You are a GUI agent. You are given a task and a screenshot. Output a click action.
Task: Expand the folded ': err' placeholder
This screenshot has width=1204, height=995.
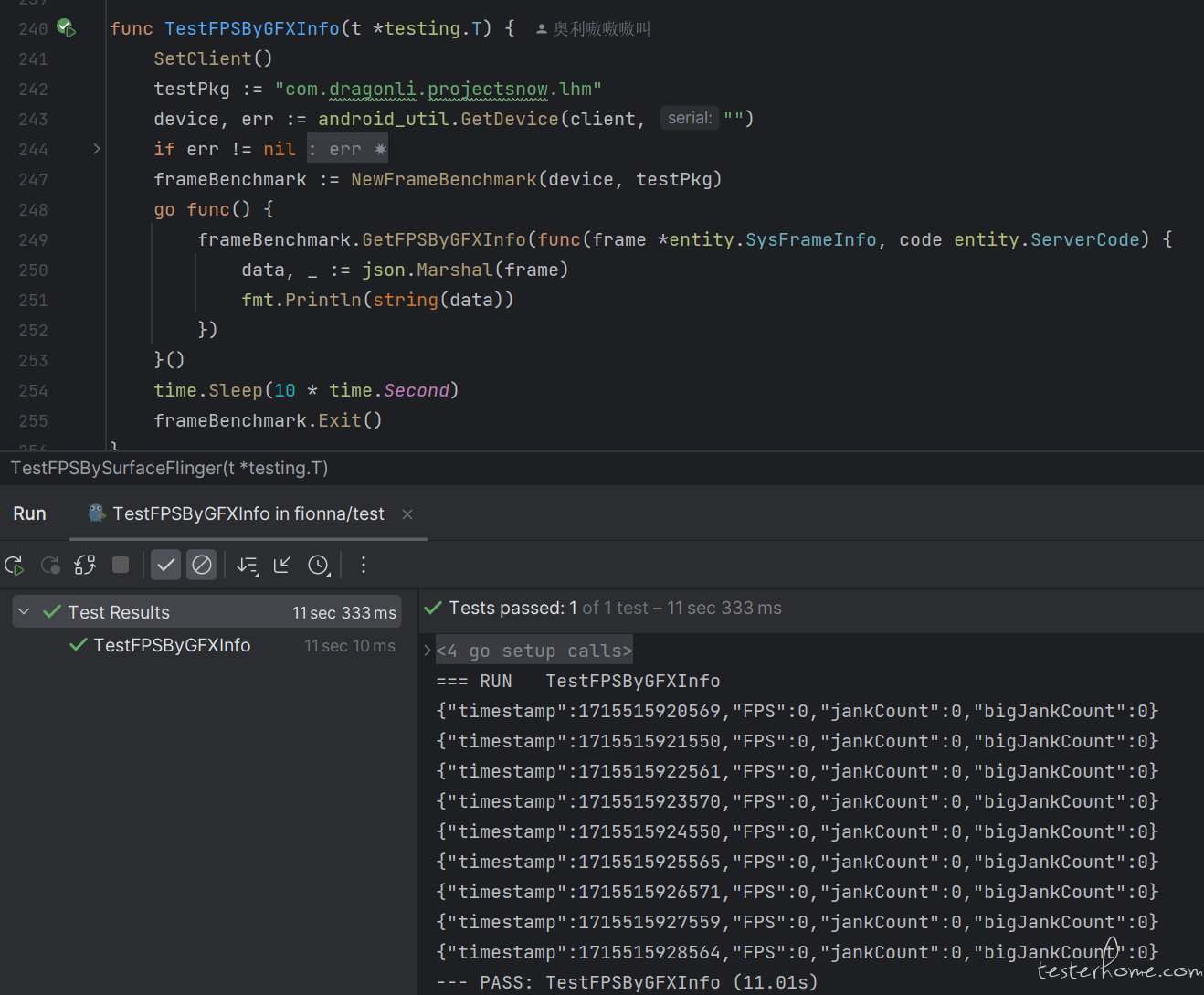(x=347, y=149)
